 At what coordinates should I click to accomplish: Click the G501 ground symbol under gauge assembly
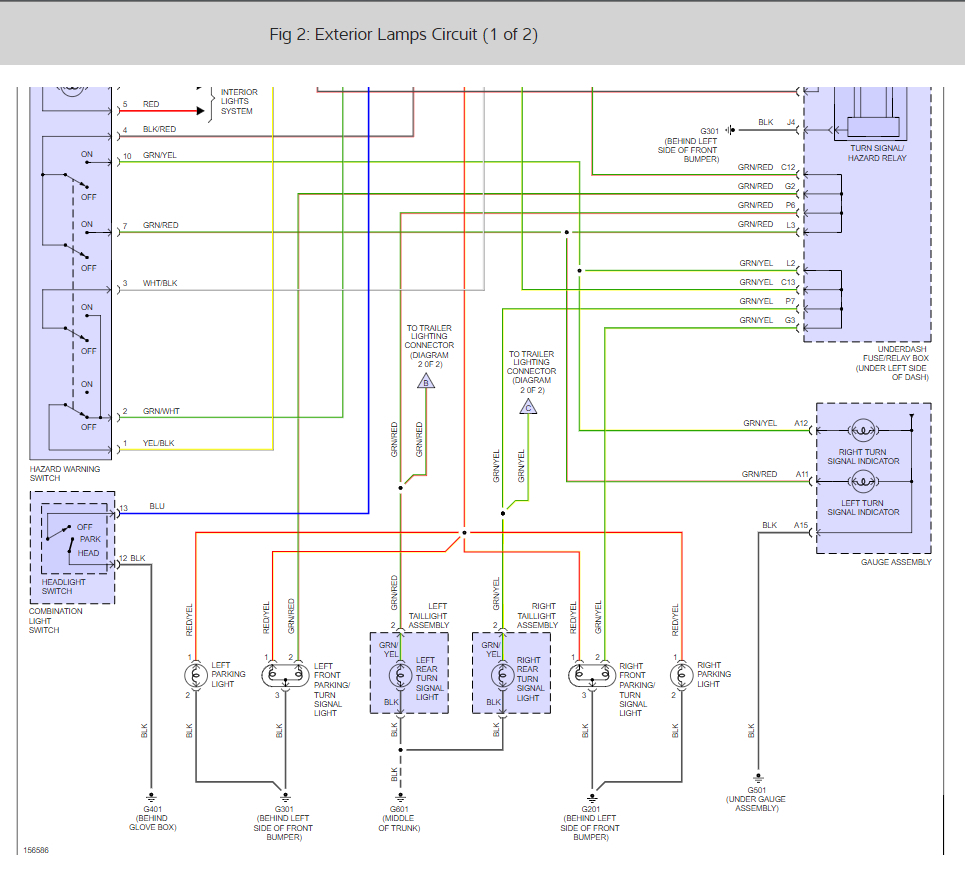758,778
